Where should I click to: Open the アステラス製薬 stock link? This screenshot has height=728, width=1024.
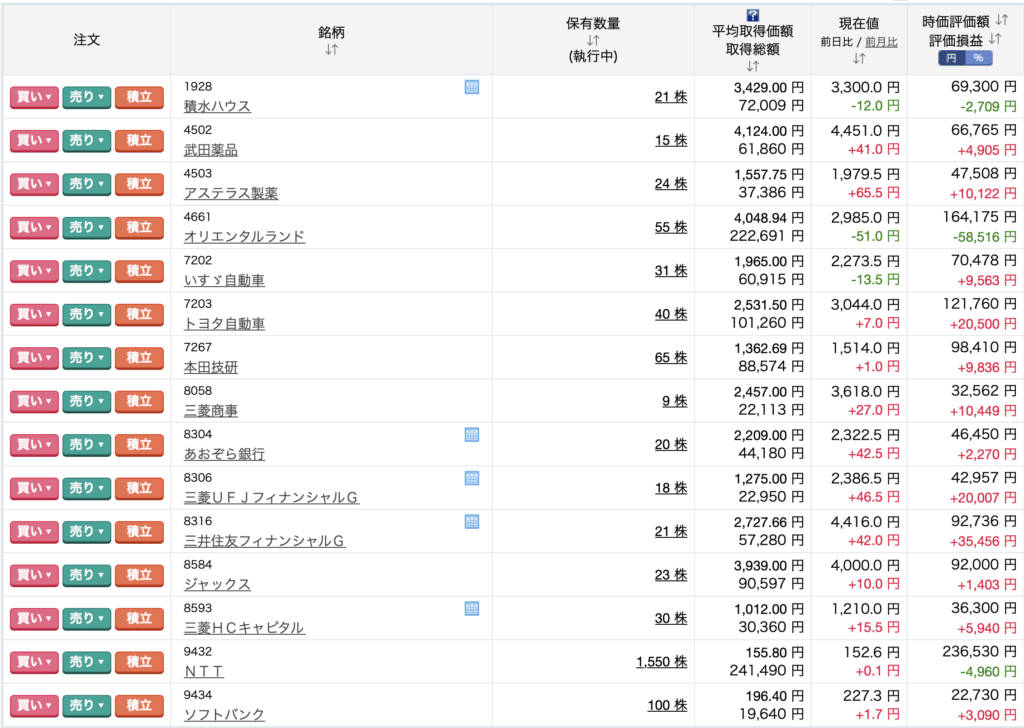point(231,193)
